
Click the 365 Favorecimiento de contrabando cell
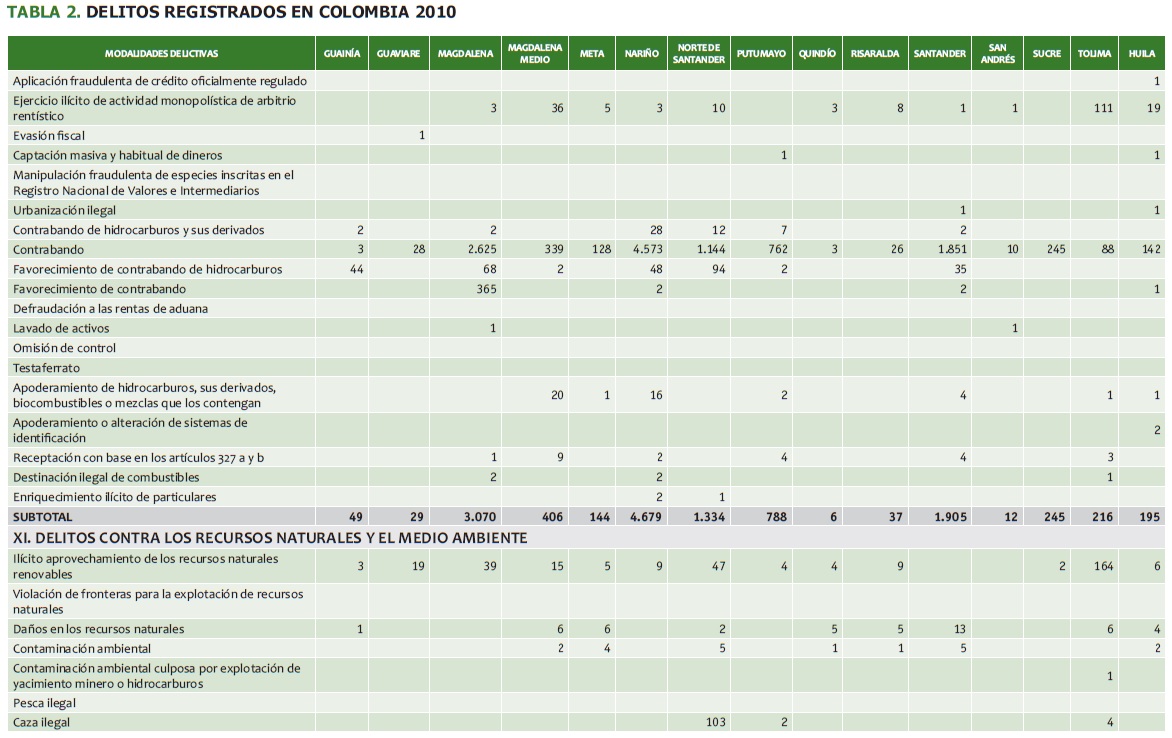(484, 289)
